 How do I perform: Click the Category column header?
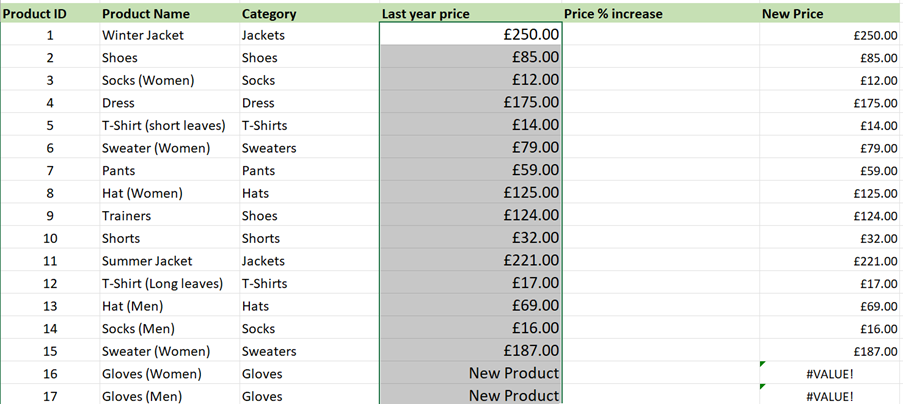[269, 14]
